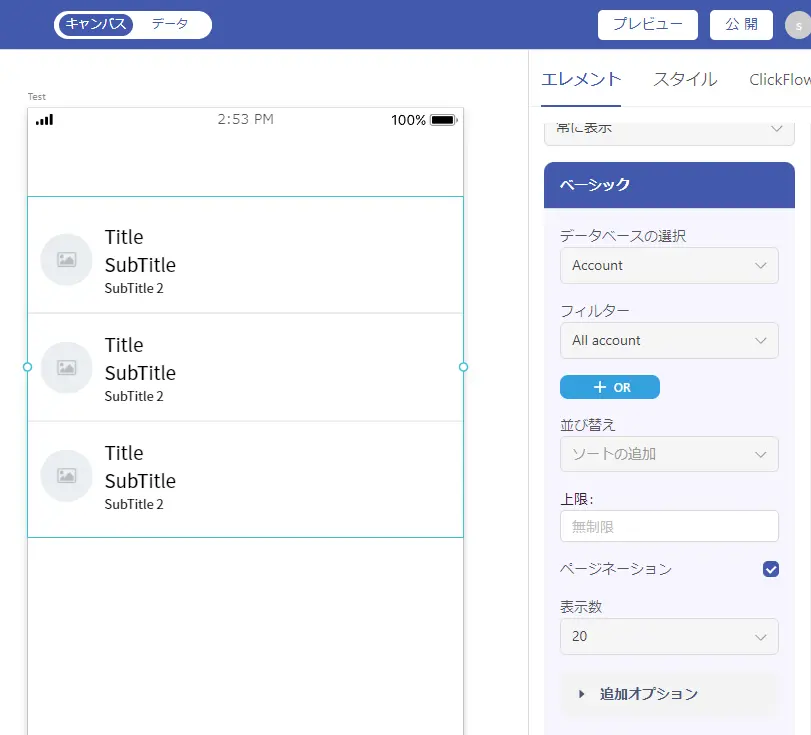Click the signal bars icon in phone preview
This screenshot has width=811, height=735.
44,120
